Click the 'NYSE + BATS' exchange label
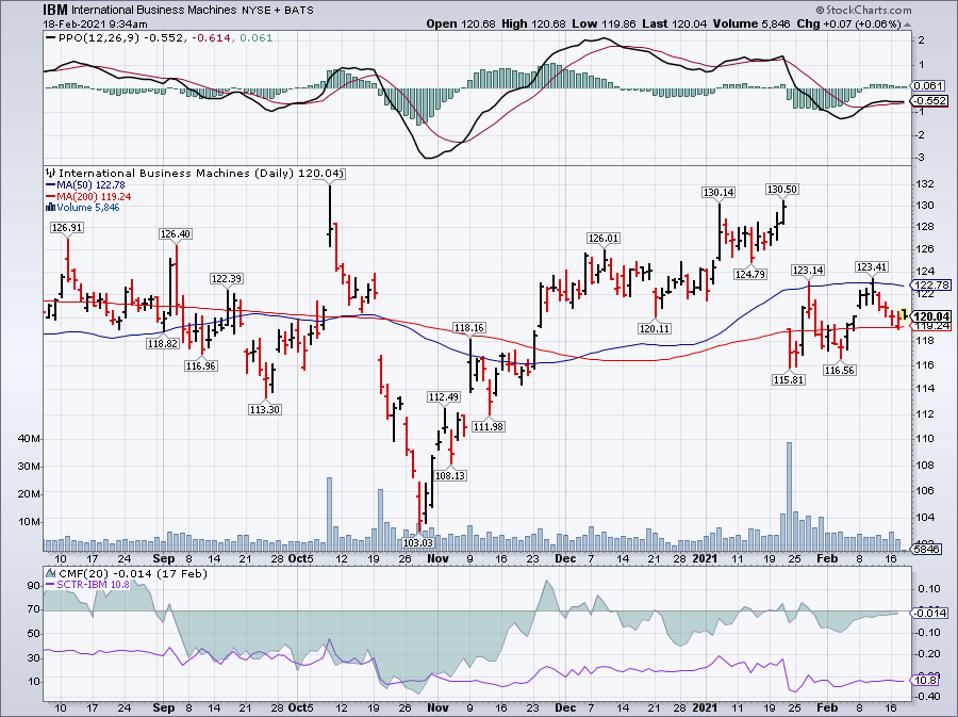 [277, 10]
